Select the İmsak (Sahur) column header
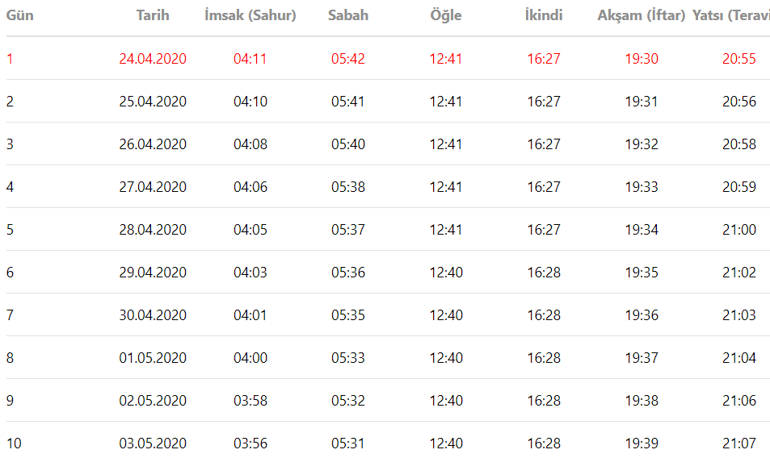The image size is (770, 458). click(250, 16)
